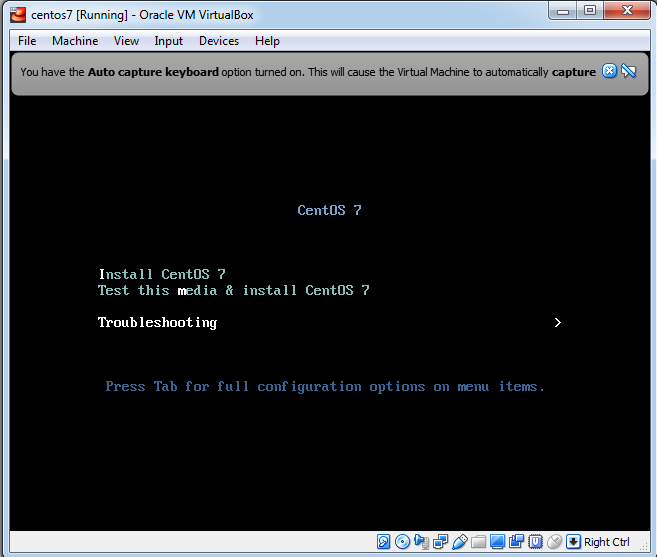Click the display status icon
The image size is (657, 557).
(497, 541)
